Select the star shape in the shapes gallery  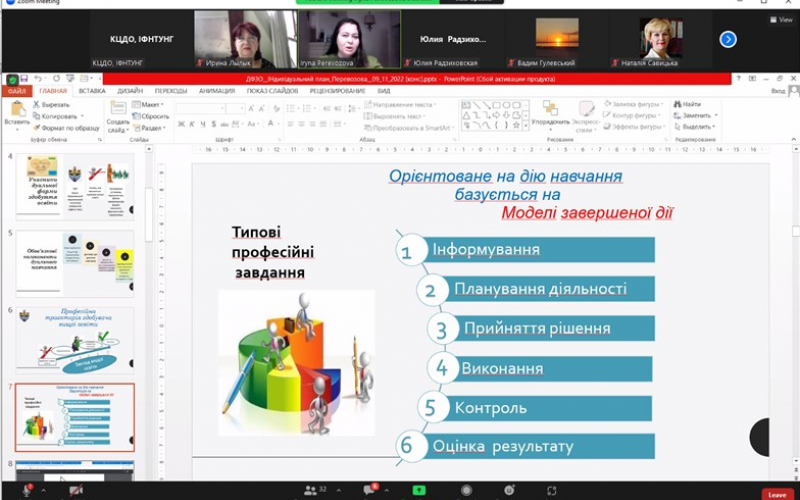pyautogui.click(x=516, y=125)
